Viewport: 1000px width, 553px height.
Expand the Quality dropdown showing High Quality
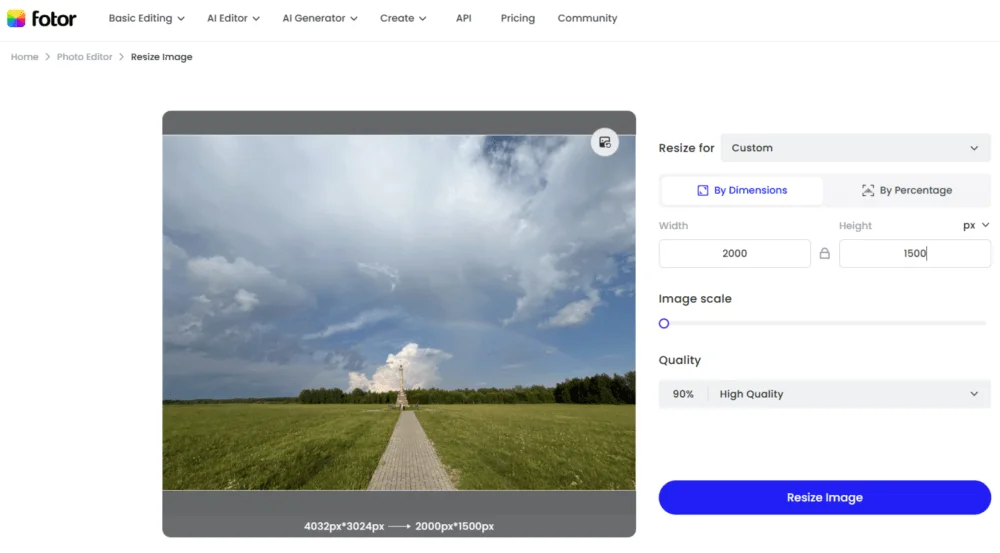[x=824, y=394]
